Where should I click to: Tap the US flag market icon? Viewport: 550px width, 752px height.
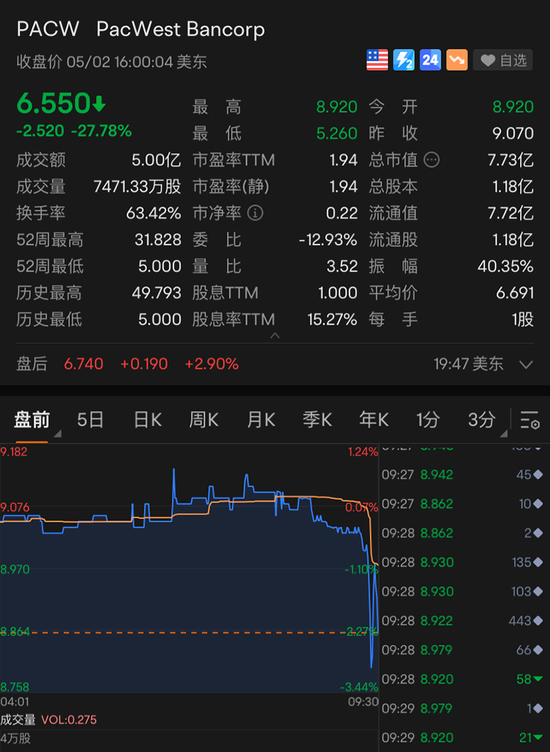click(x=377, y=60)
